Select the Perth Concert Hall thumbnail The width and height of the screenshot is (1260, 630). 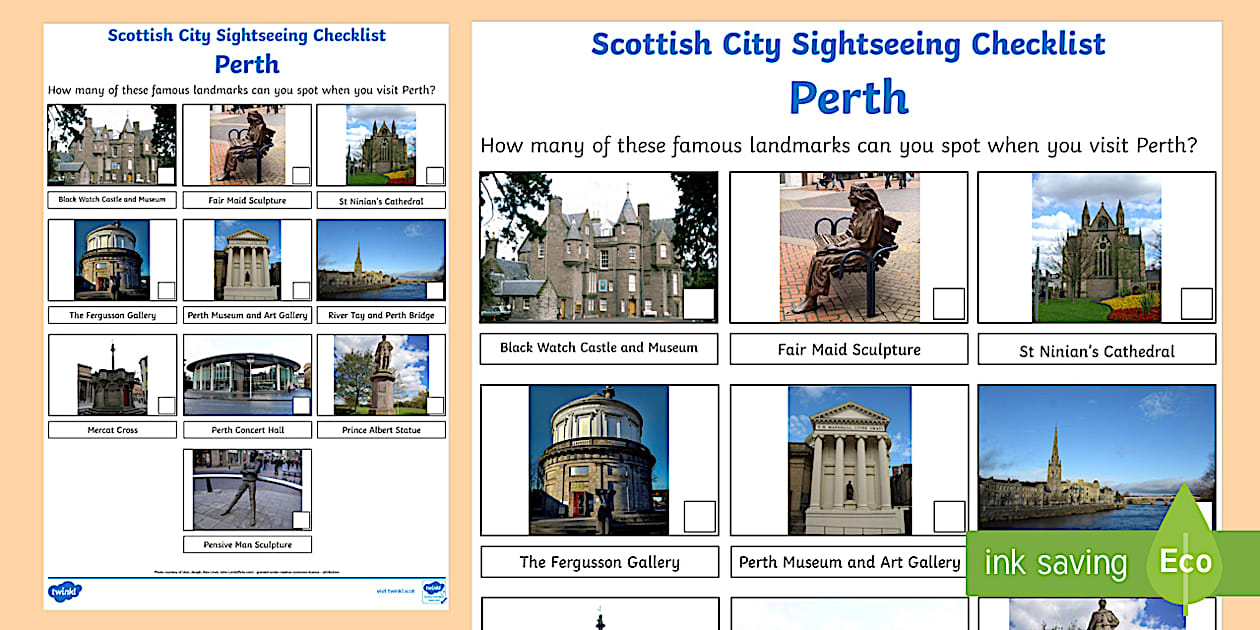click(x=246, y=375)
